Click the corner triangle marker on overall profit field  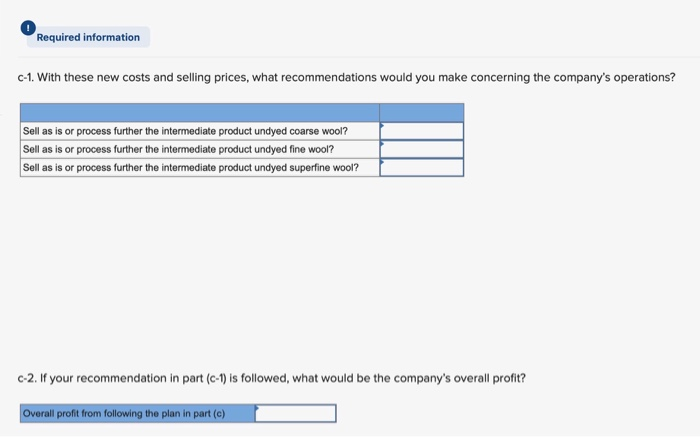(x=258, y=407)
